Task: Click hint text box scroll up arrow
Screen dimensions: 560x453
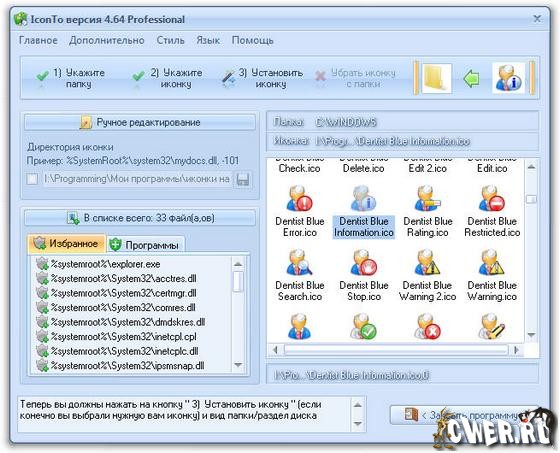Action: point(357,405)
